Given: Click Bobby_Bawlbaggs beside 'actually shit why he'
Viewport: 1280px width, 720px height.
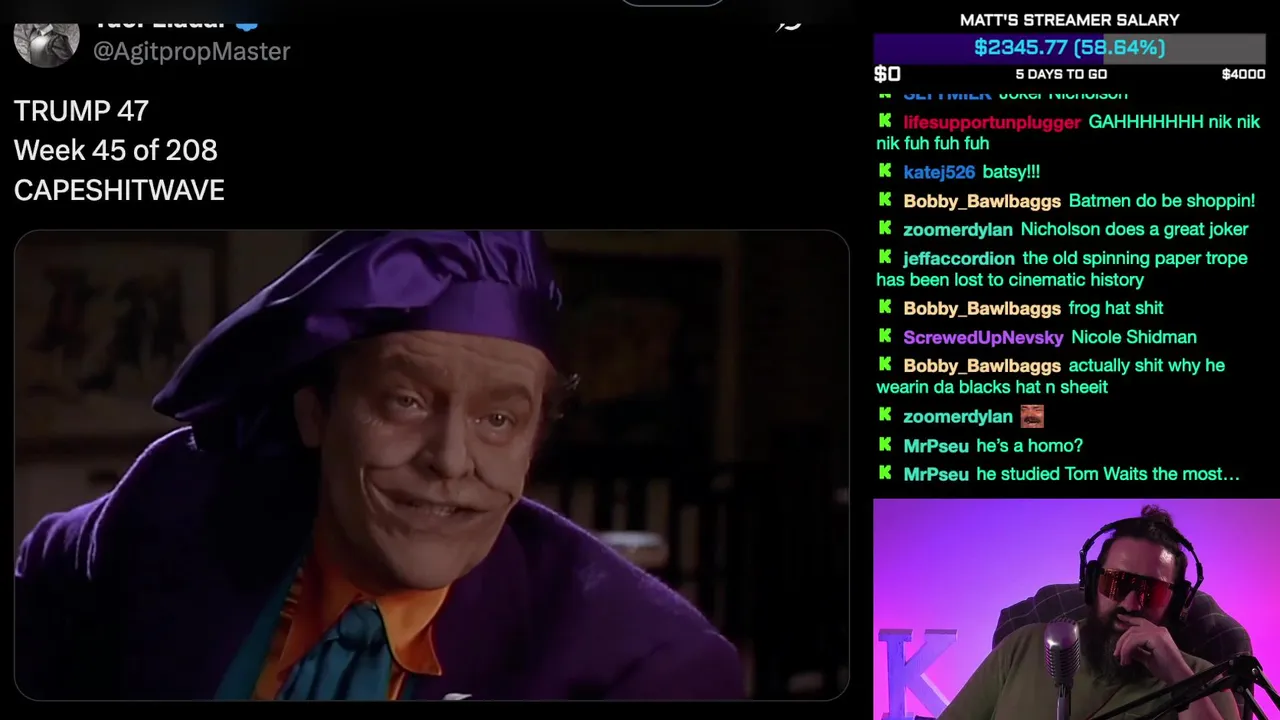Looking at the screenshot, I should point(982,366).
